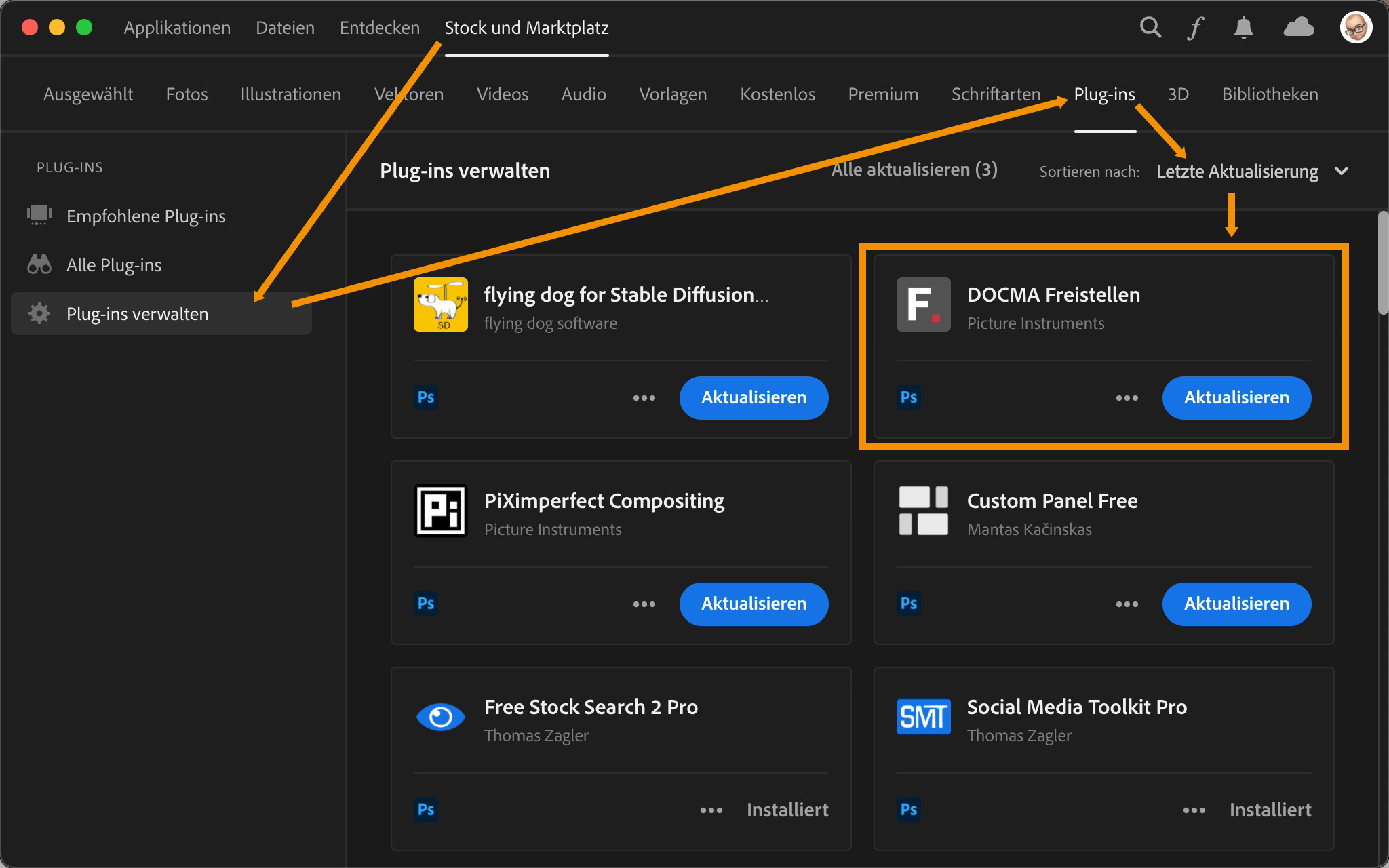
Task: Open the notifications bell
Action: [1243, 28]
